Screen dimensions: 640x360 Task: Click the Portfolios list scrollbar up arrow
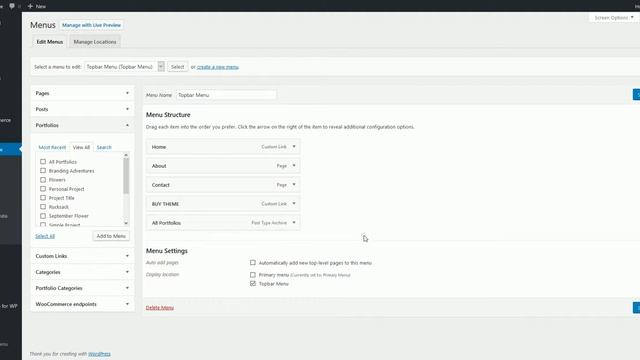[126, 155]
